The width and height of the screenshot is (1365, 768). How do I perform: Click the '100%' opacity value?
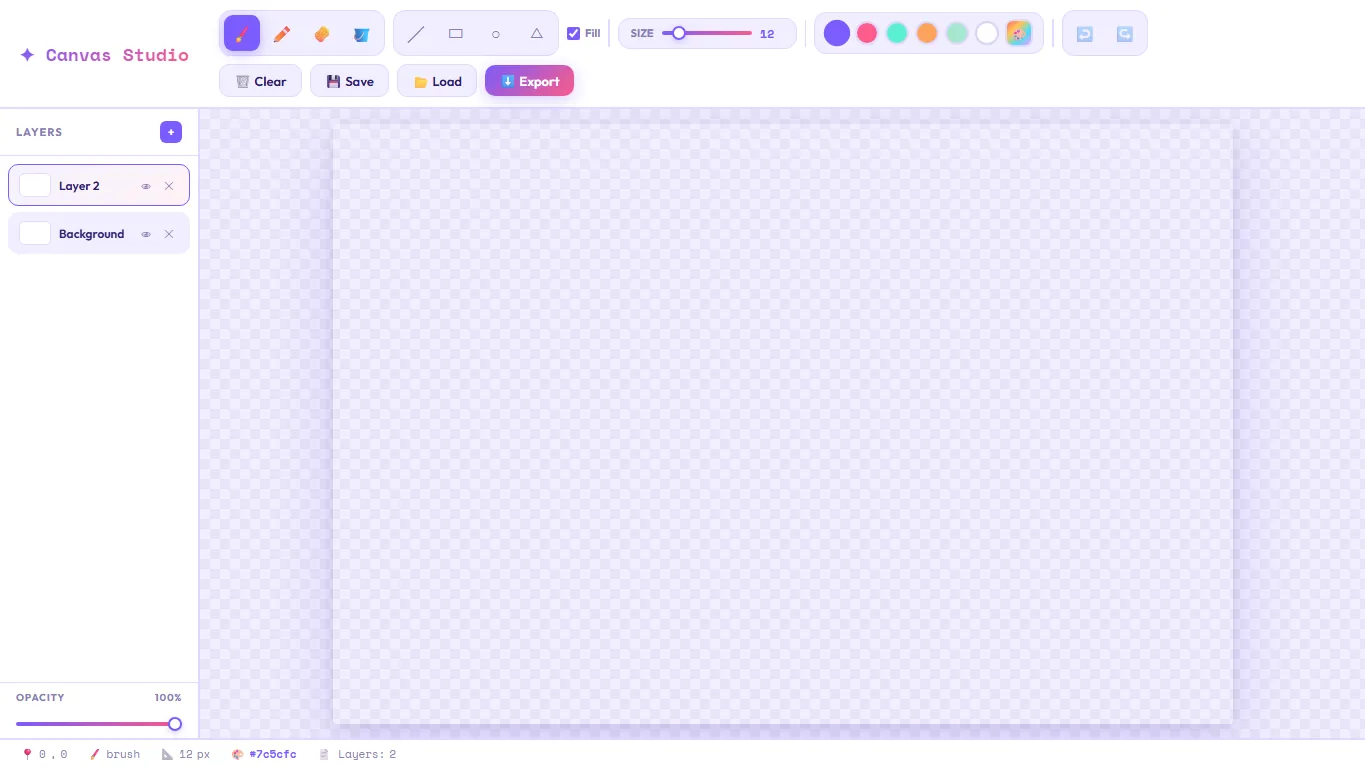(168, 697)
